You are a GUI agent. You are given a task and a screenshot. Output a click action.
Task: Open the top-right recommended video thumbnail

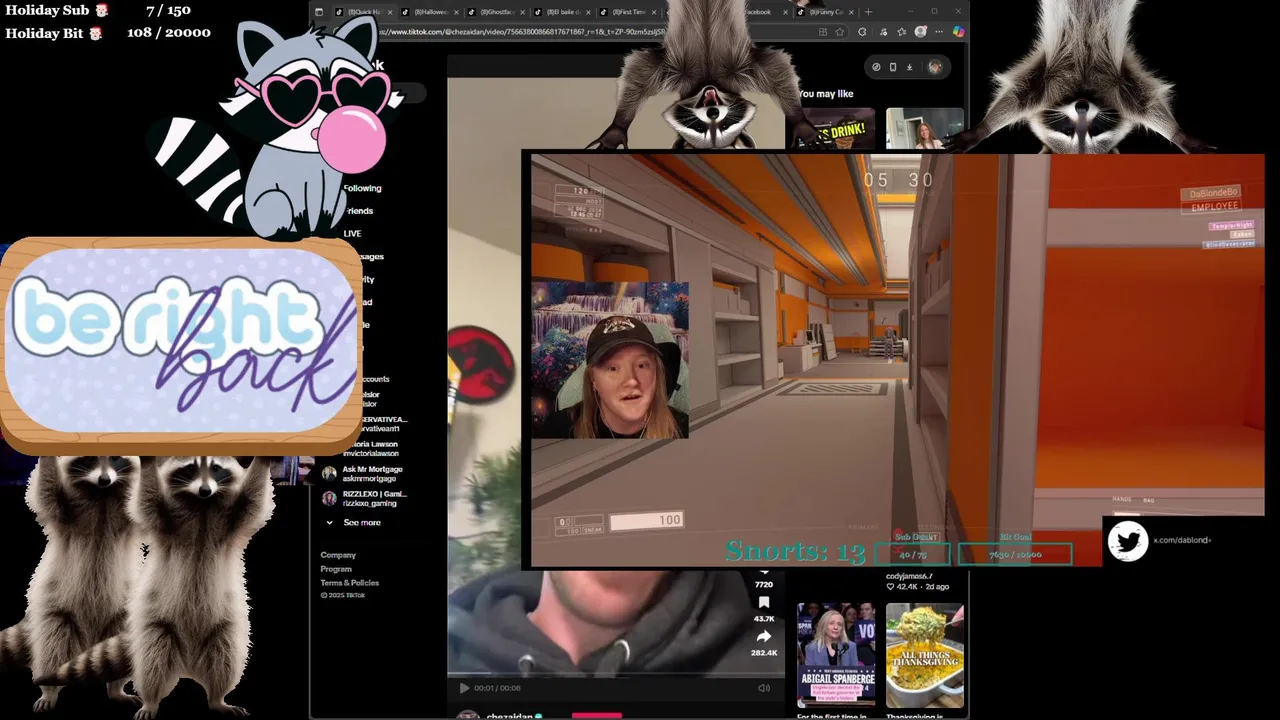[x=925, y=129]
